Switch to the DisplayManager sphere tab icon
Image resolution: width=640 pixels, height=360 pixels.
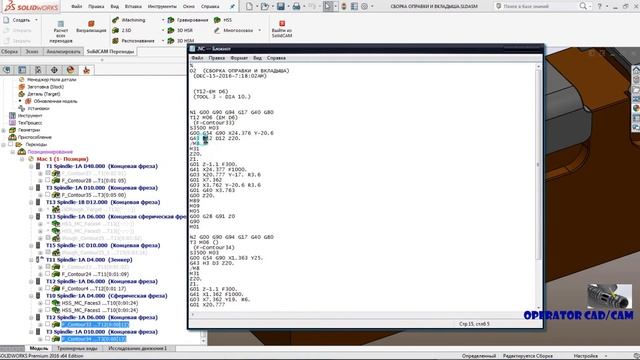tap(70, 70)
